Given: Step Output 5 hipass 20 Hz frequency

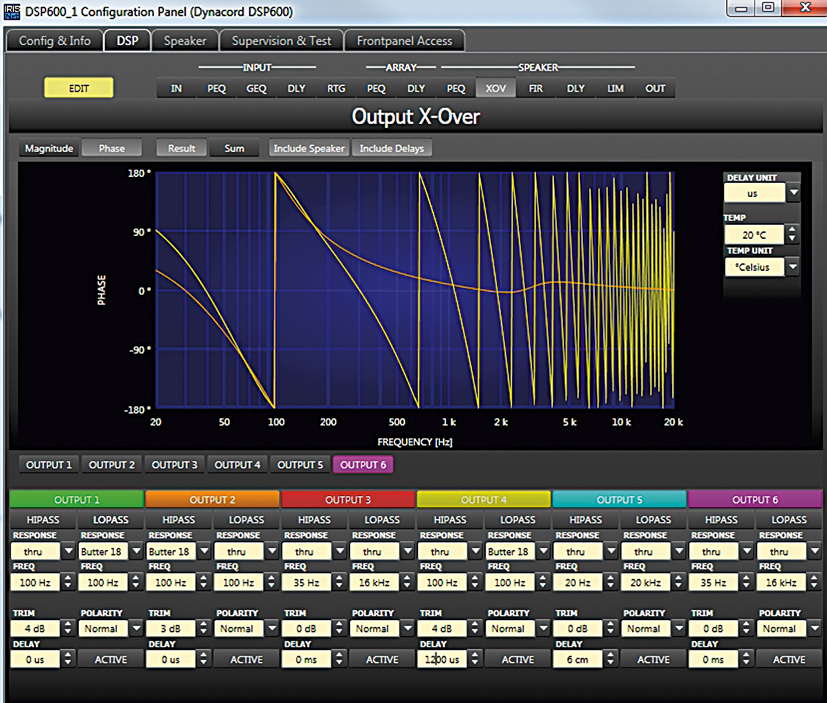Looking at the screenshot, I should 611,582.
